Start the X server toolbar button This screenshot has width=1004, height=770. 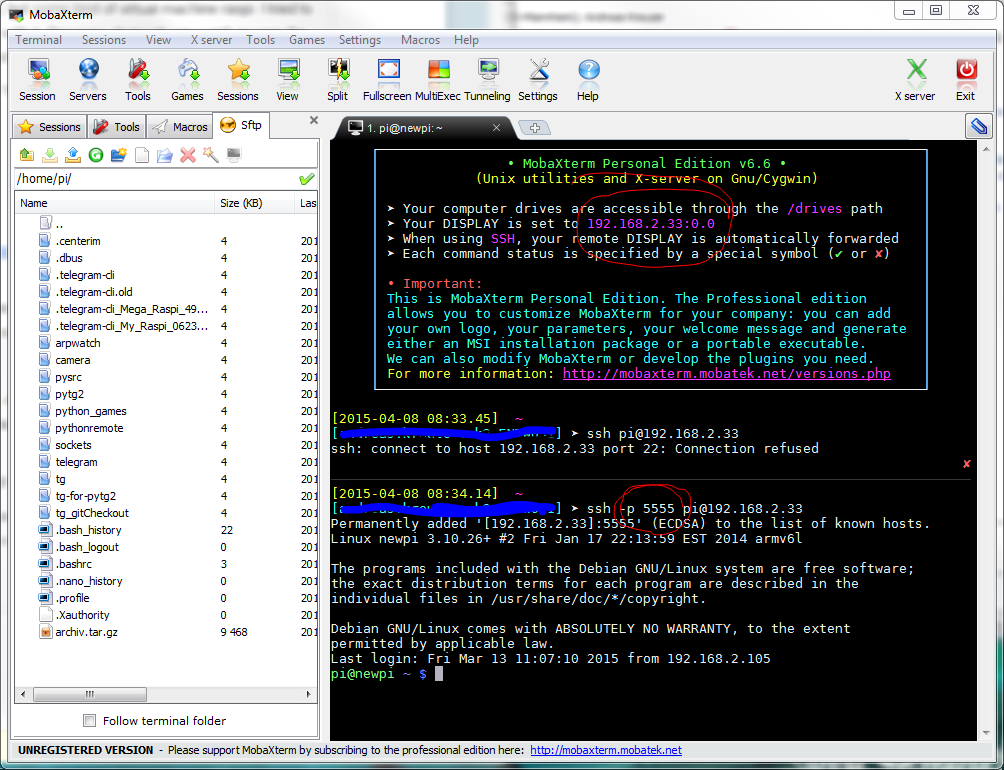(914, 79)
